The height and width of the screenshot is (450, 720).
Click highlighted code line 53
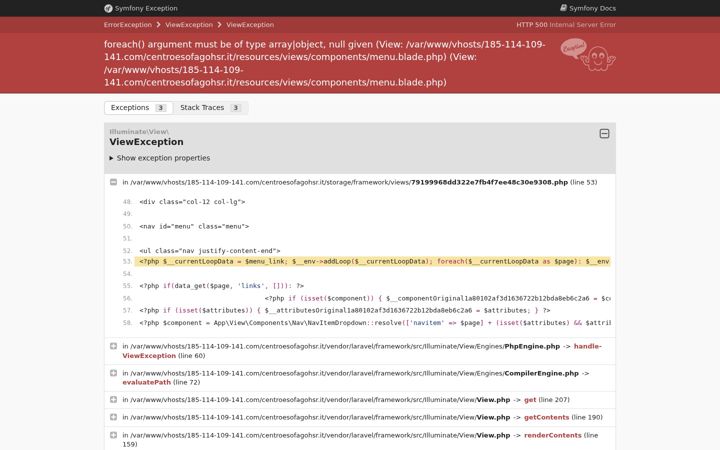(x=372, y=261)
